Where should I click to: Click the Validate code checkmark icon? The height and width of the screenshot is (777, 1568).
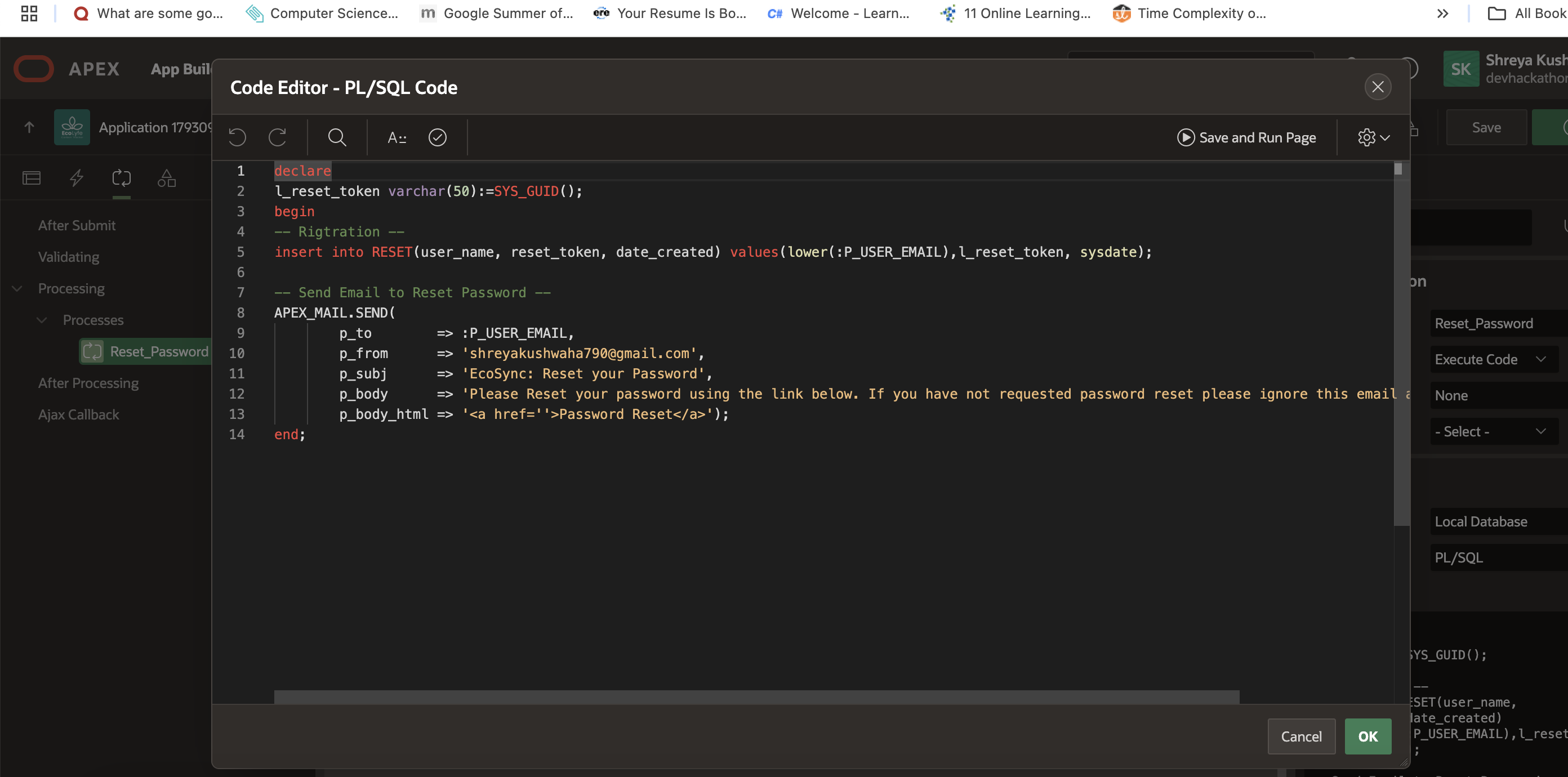click(x=438, y=137)
